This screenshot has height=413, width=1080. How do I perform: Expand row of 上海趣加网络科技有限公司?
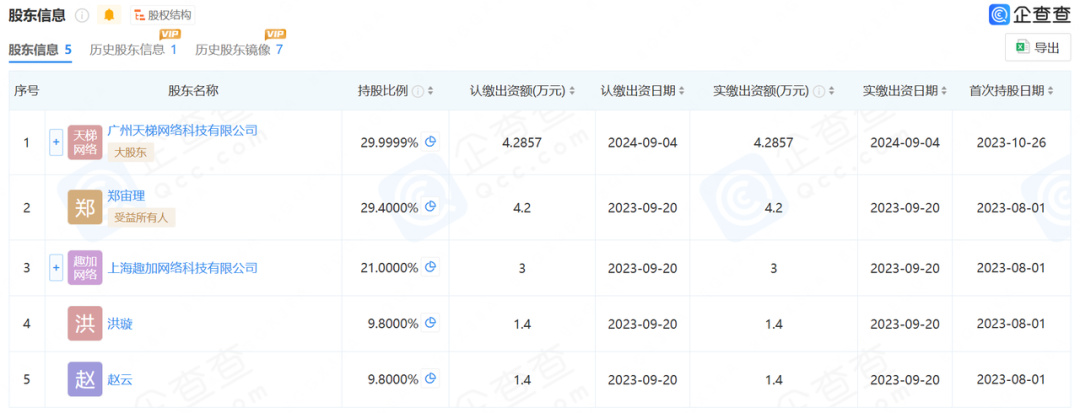click(56, 268)
